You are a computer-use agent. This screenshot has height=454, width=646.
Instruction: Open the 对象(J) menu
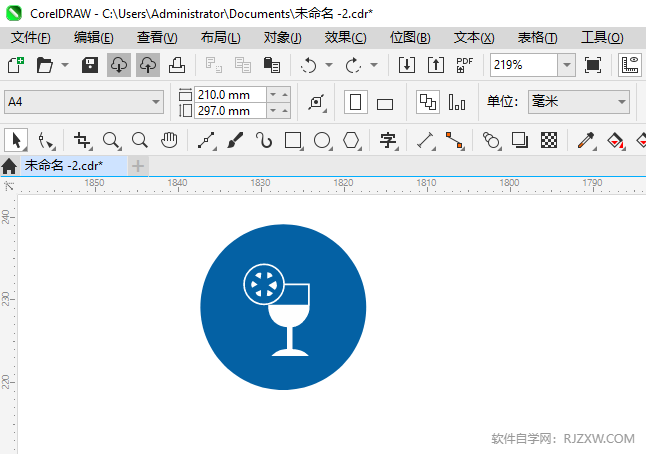tap(283, 37)
